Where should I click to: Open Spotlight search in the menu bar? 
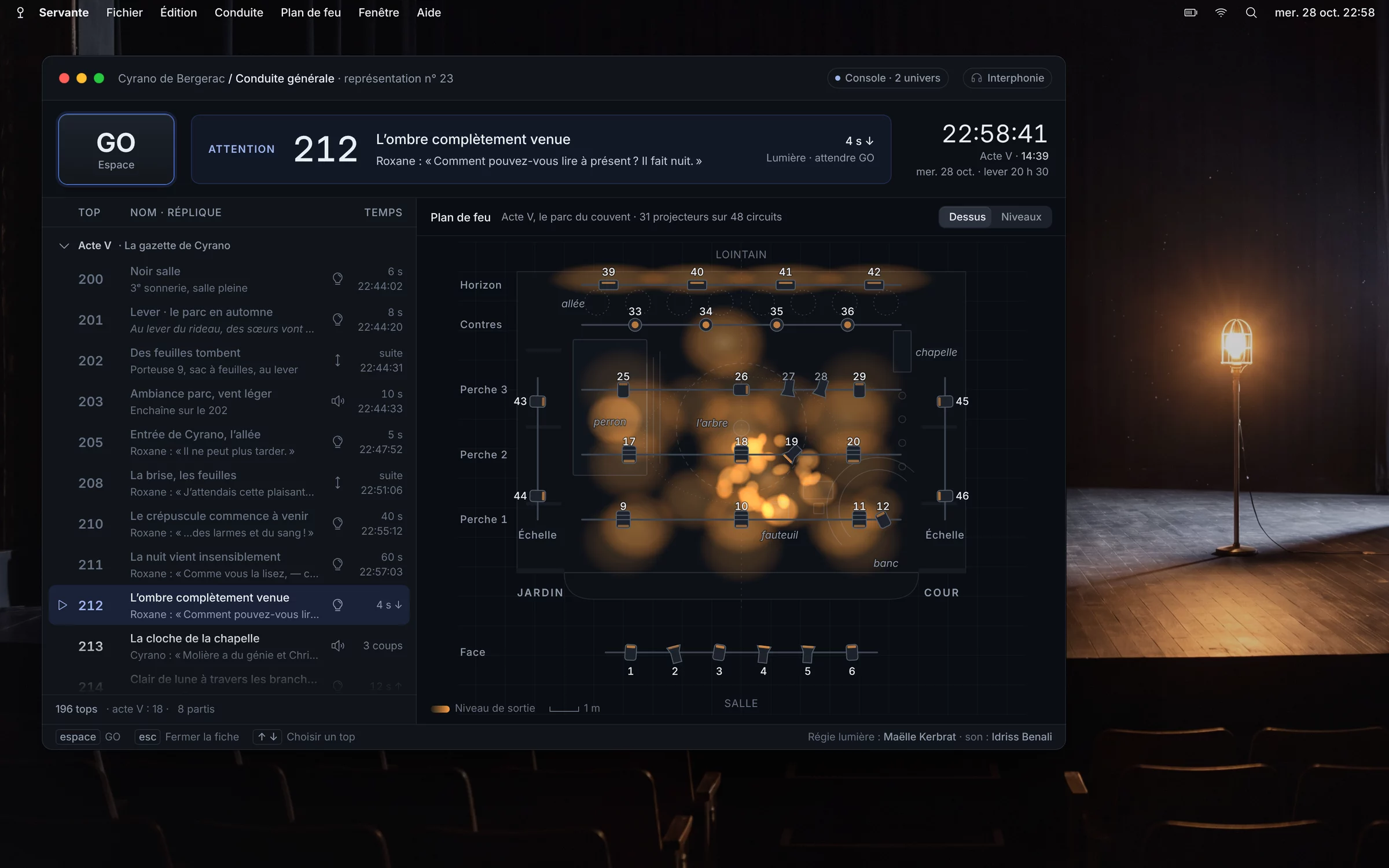1251,13
